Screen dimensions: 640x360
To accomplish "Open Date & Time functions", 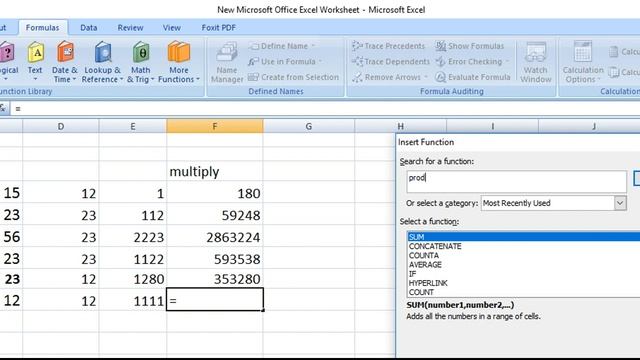I will click(x=65, y=62).
